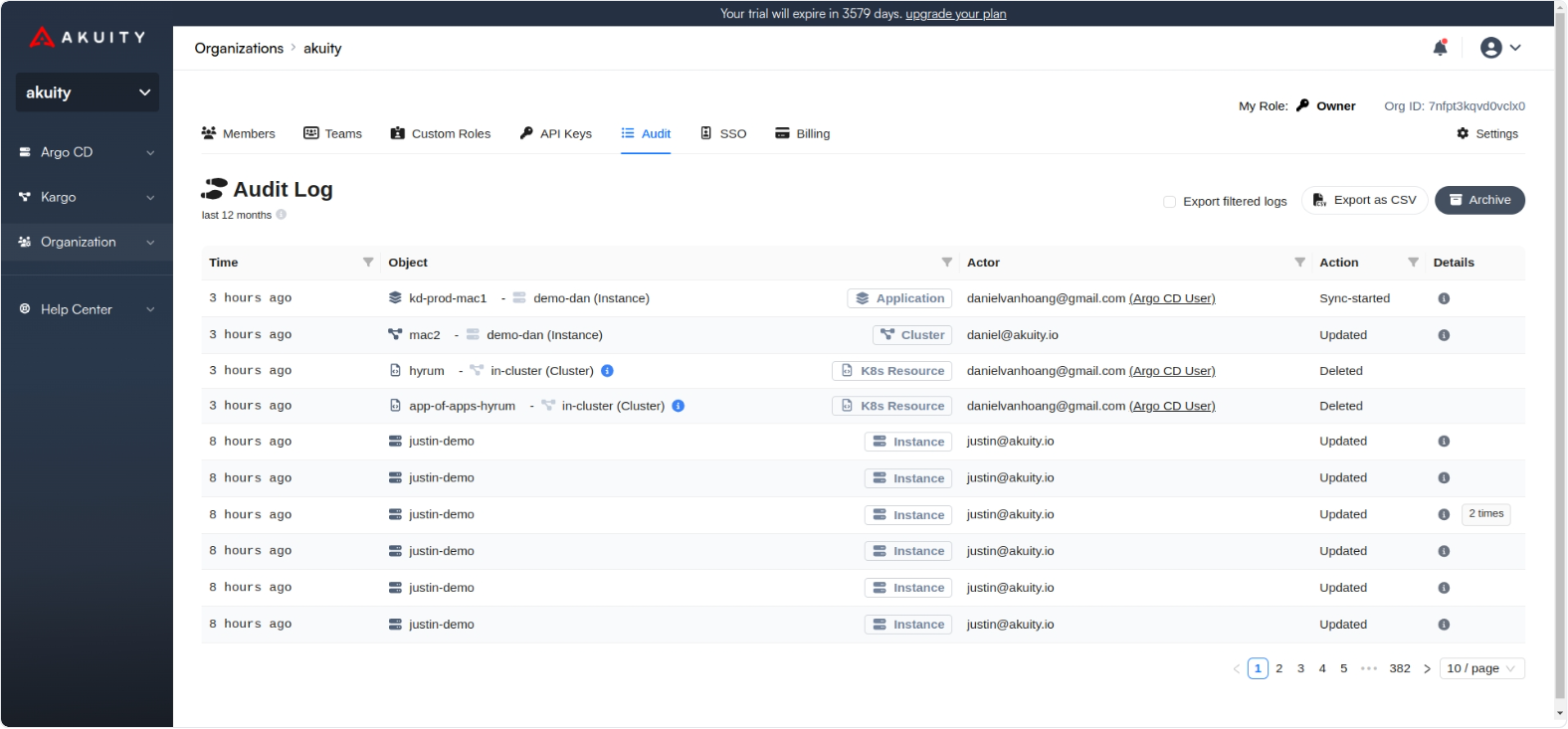Image resolution: width=1568 pixels, height=729 pixels.
Task: Switch to the Teams tab
Action: [332, 133]
